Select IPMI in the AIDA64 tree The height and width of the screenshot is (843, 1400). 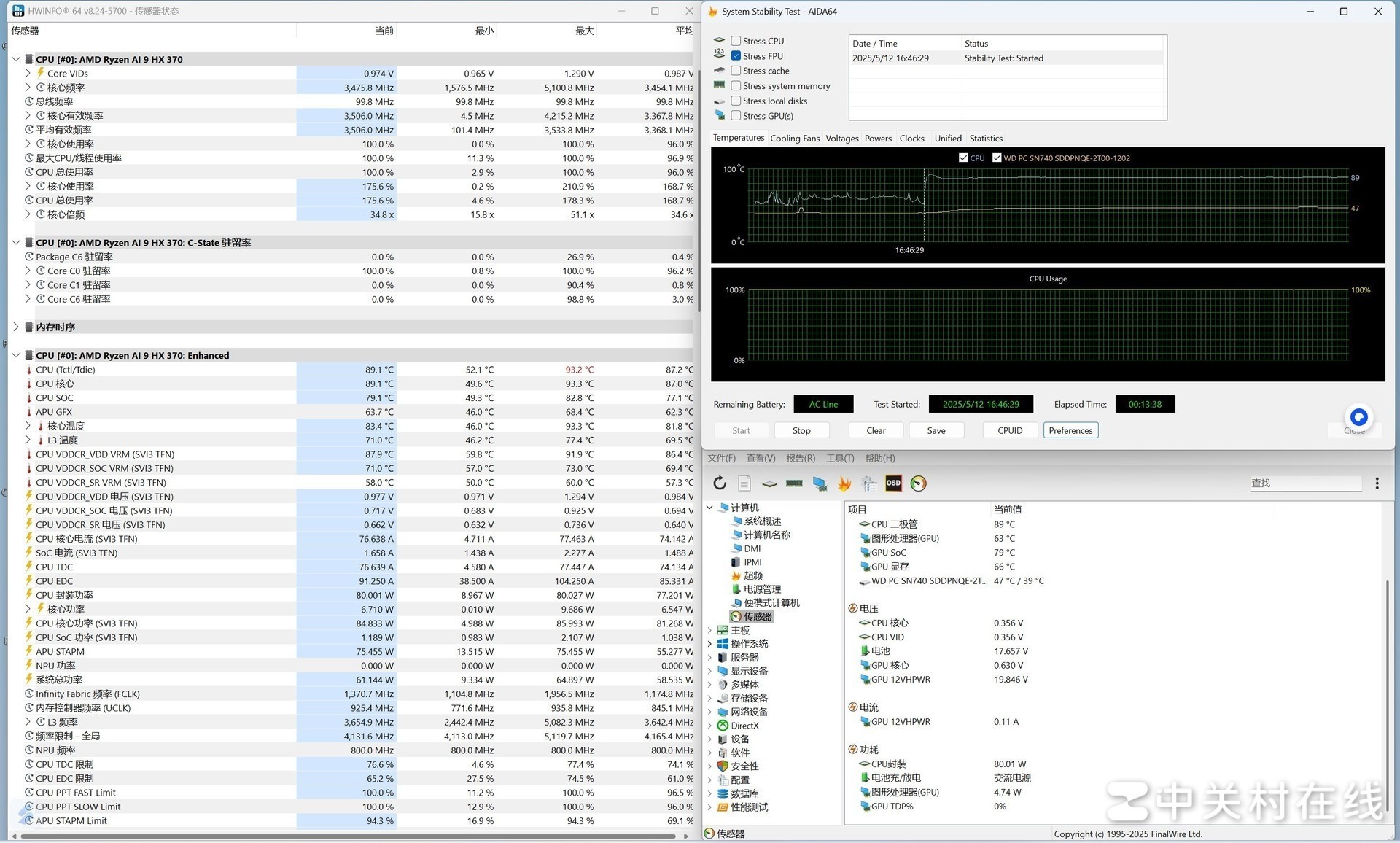click(752, 562)
